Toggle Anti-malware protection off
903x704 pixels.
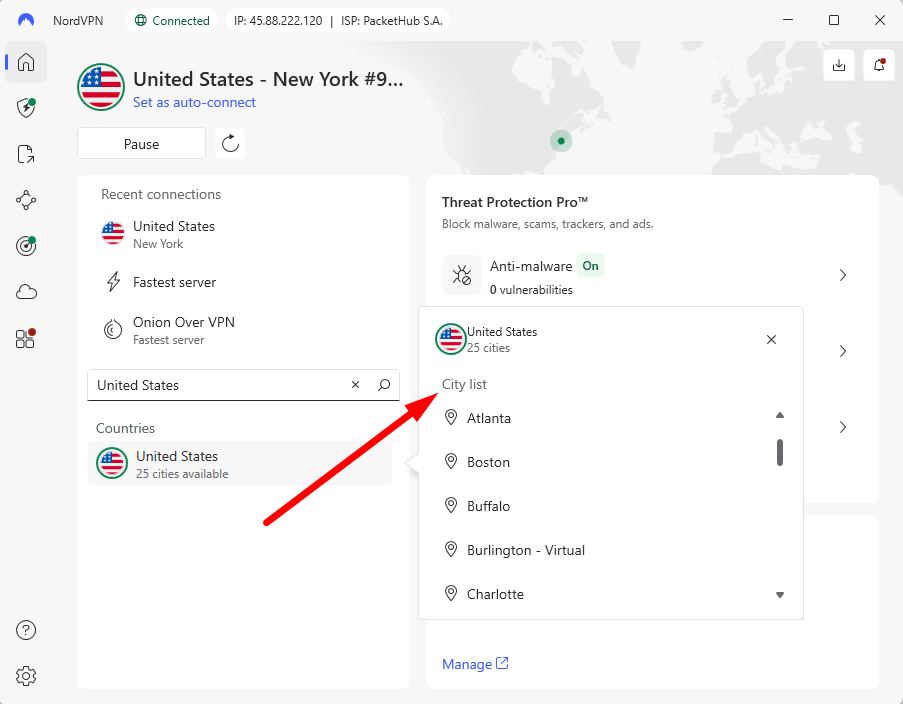pyautogui.click(x=590, y=266)
